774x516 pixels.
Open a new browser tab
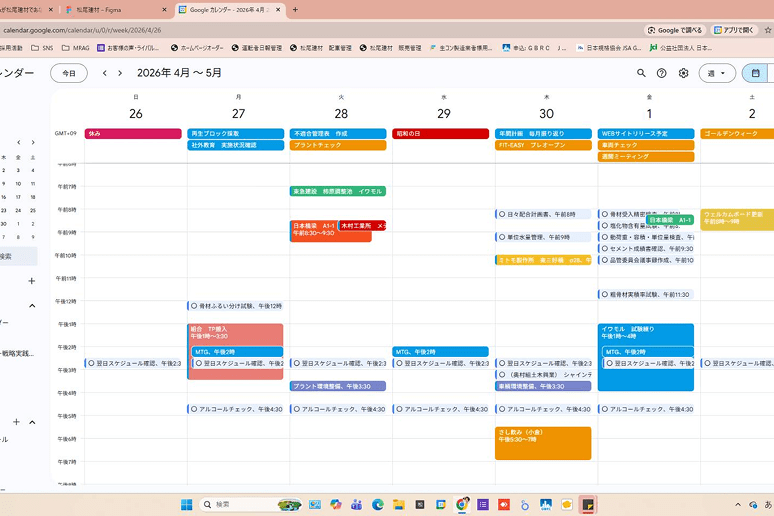[x=295, y=9]
